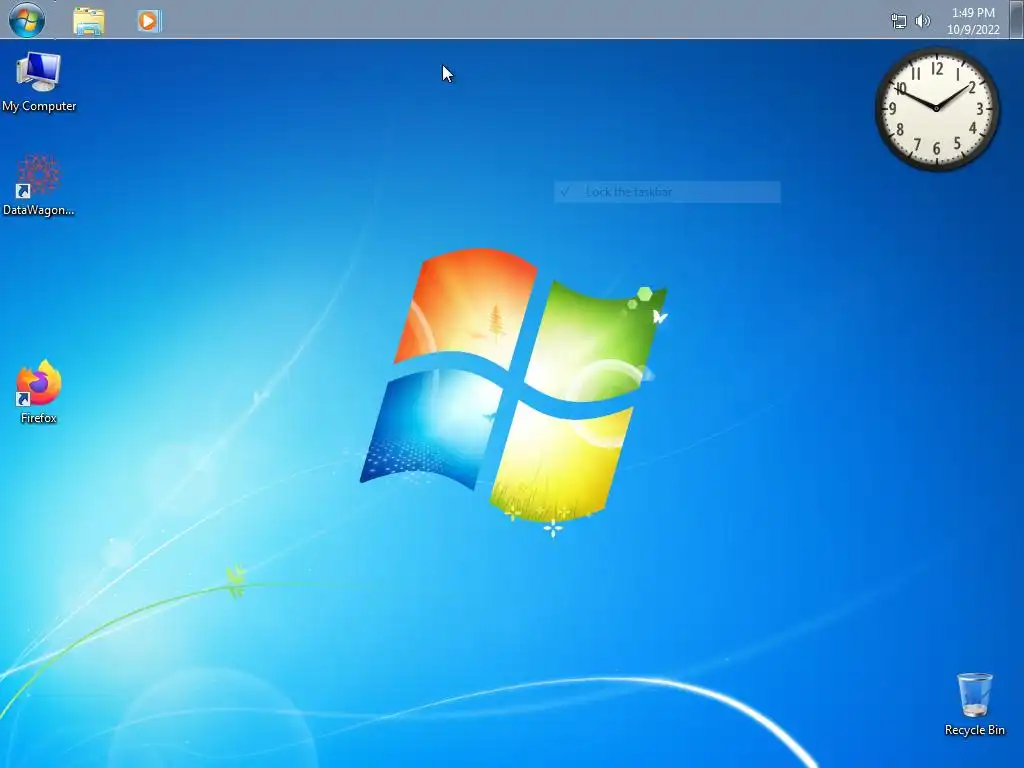
Task: Select the Recycle Bin icon
Action: [x=974, y=705]
